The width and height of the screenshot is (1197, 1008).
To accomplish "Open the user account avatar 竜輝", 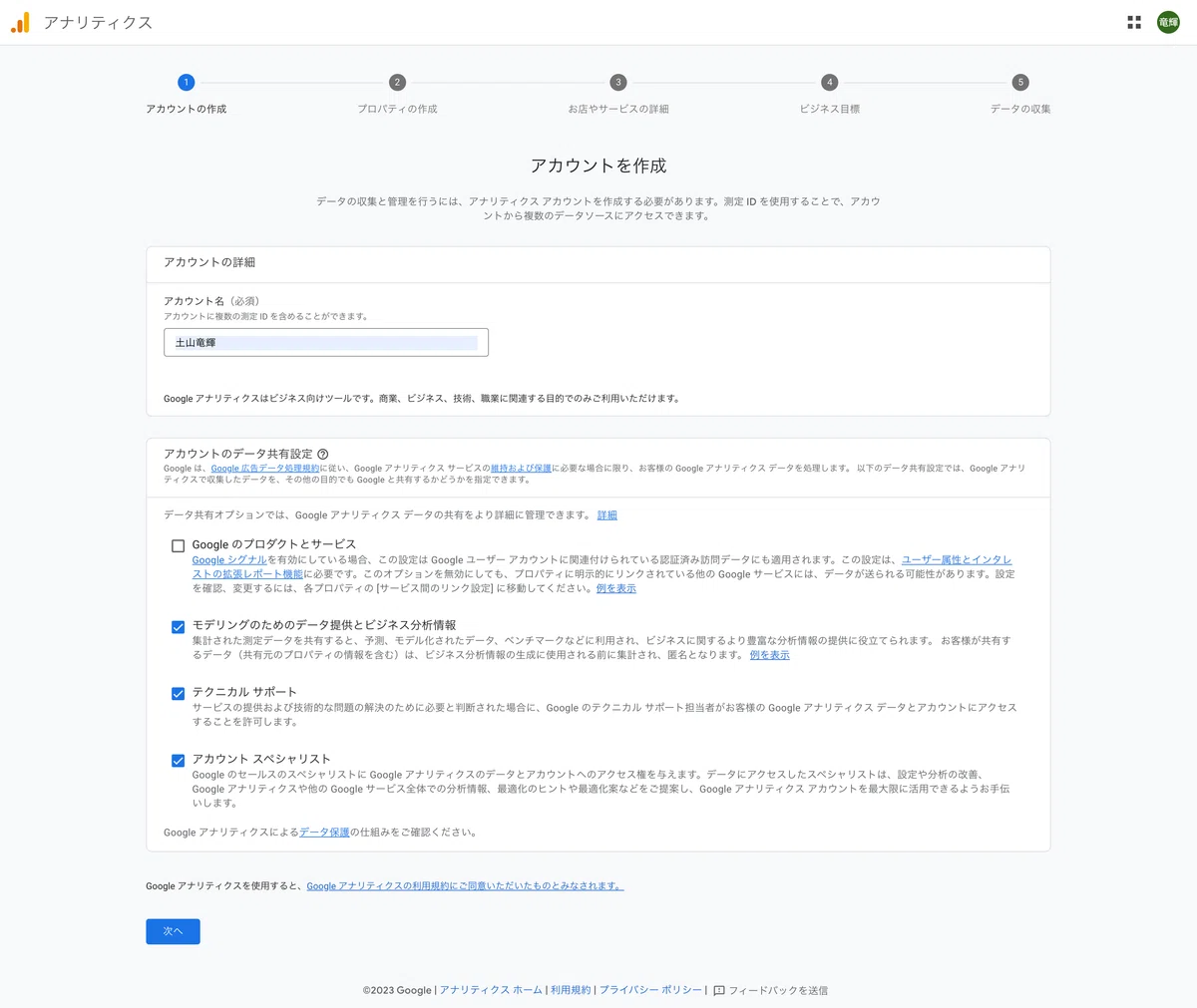I will (1168, 22).
